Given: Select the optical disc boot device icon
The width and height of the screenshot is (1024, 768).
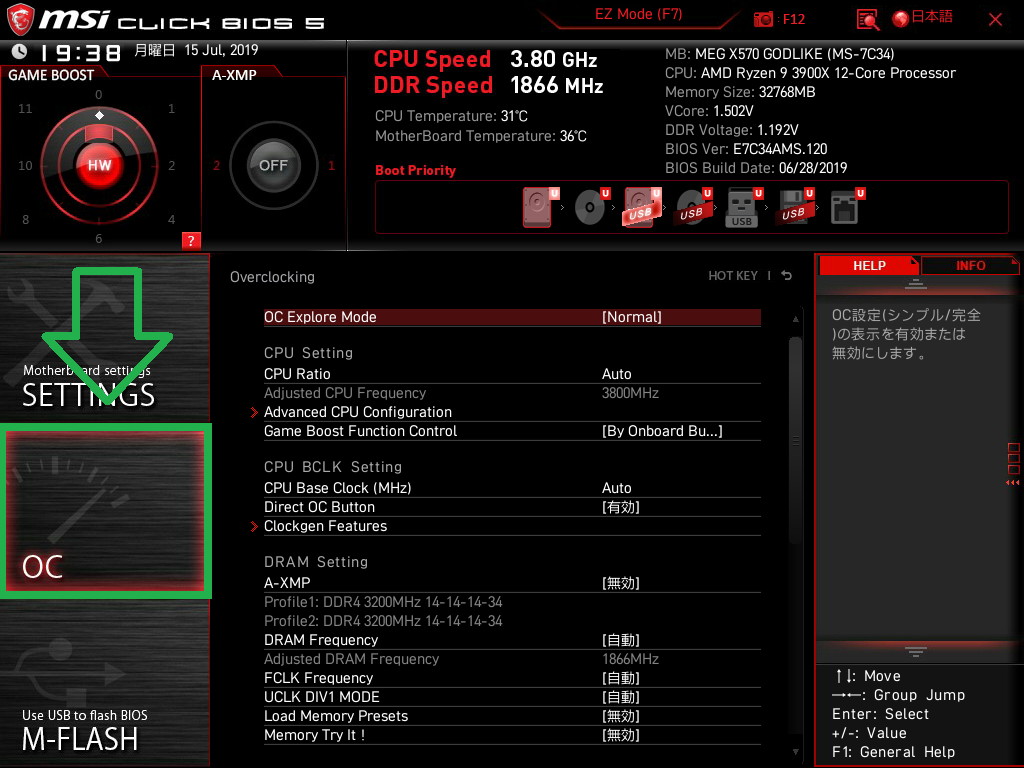Looking at the screenshot, I should point(591,207).
